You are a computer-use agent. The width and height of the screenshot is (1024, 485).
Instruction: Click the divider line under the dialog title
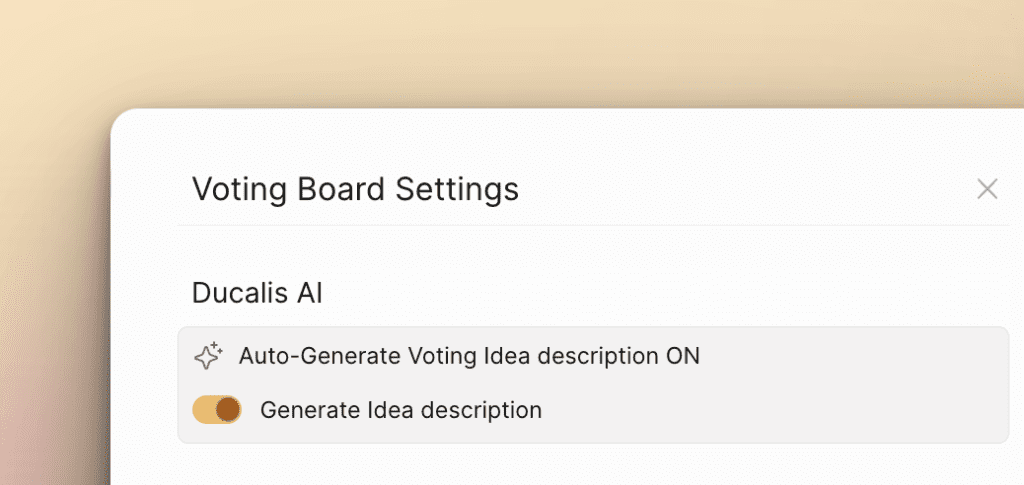593,225
